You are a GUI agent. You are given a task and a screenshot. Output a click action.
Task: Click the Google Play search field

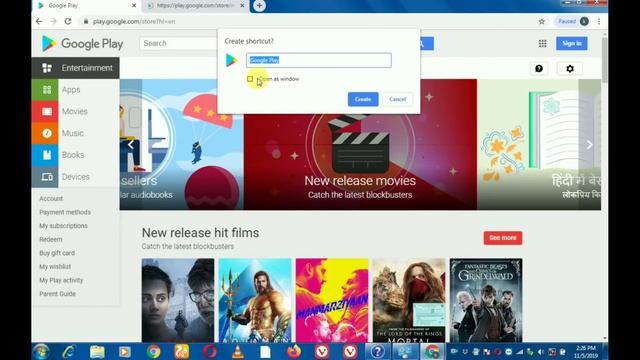(179, 43)
